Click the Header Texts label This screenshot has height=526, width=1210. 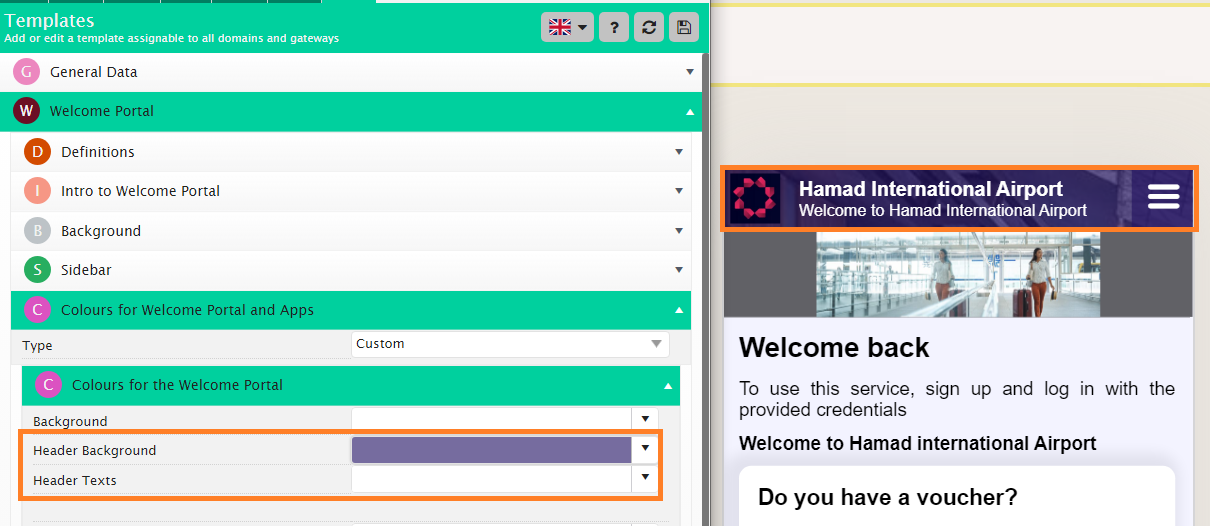coord(75,480)
